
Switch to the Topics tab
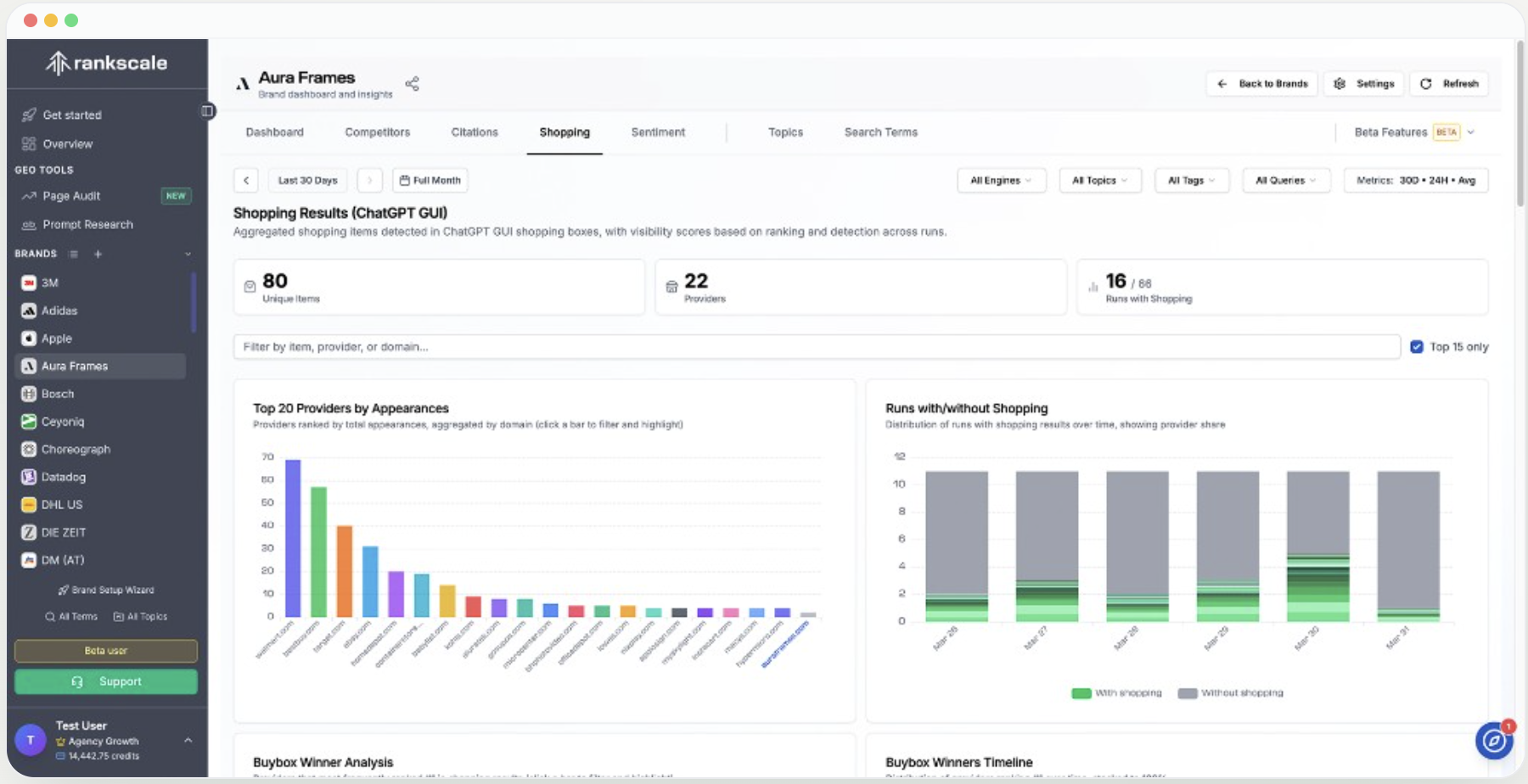pyautogui.click(x=785, y=132)
